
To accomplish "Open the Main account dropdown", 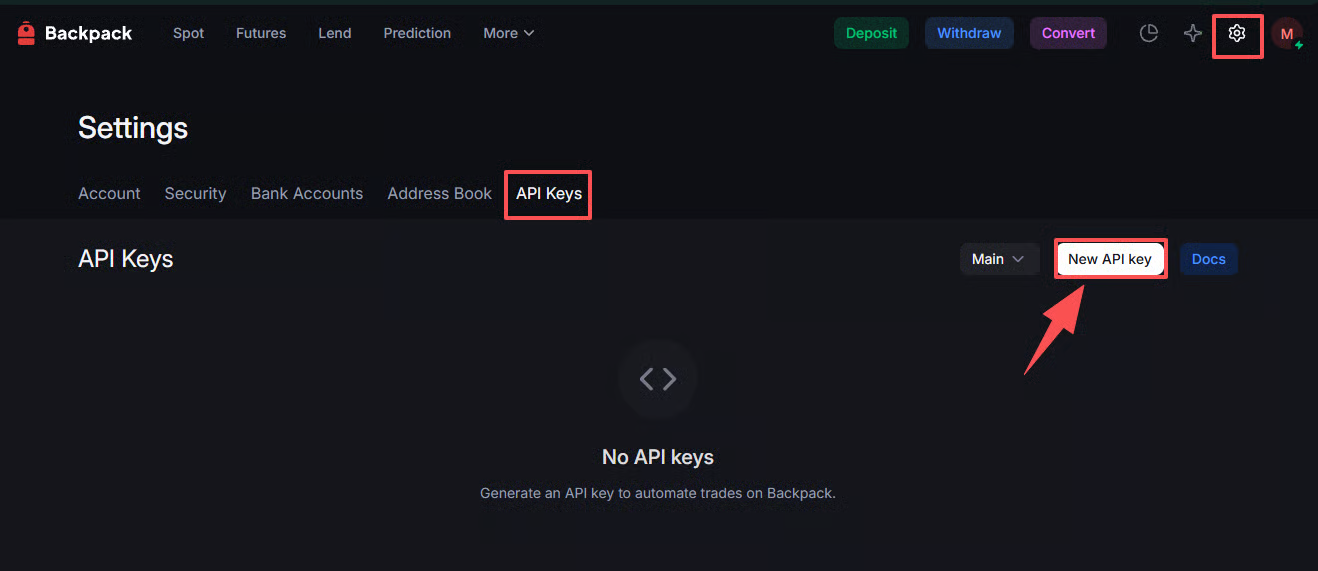I will (998, 259).
